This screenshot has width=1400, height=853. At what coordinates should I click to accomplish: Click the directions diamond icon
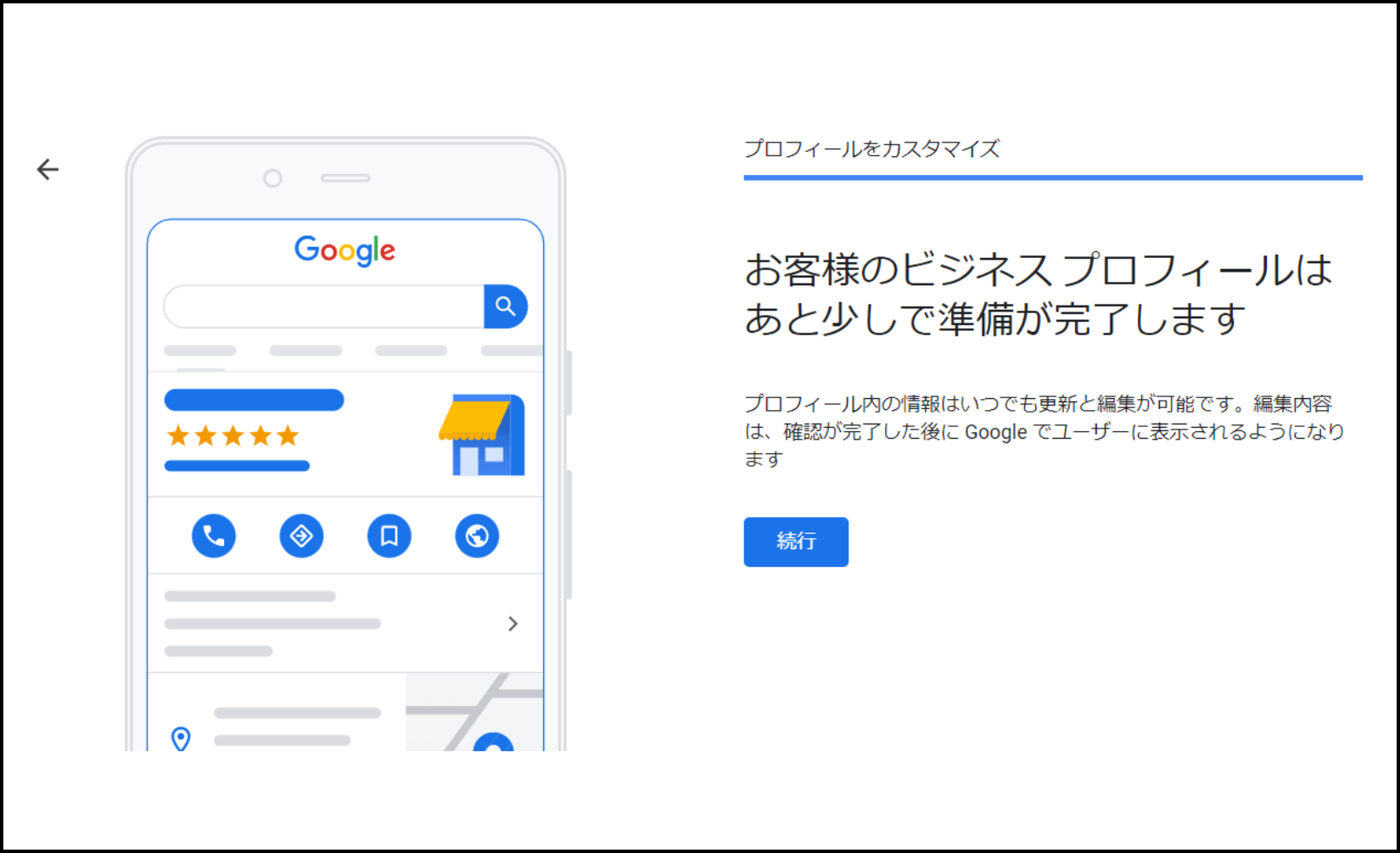pos(301,536)
